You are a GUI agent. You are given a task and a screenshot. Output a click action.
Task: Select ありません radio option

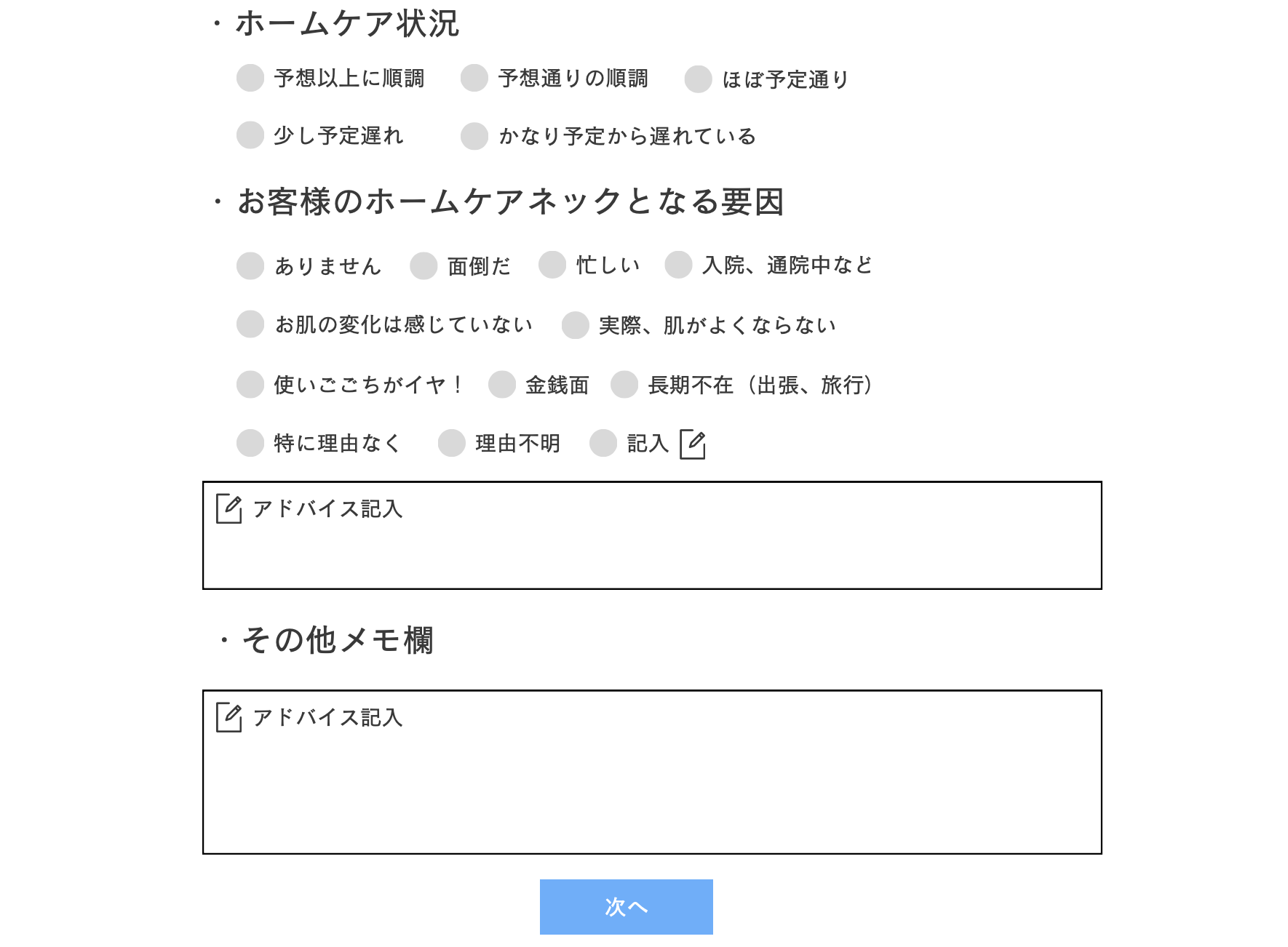click(250, 266)
